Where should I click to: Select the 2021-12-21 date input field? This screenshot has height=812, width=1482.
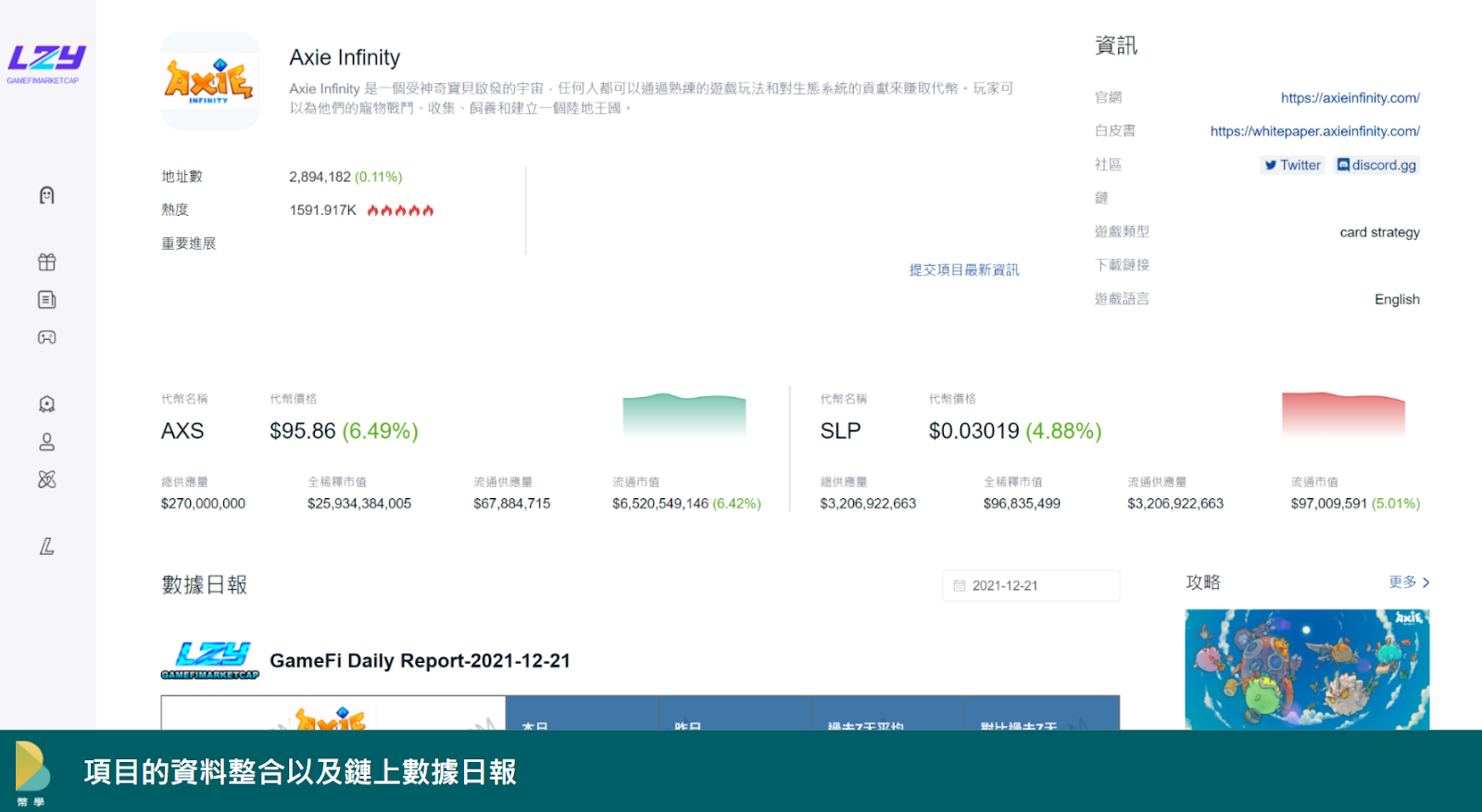coord(1031,586)
